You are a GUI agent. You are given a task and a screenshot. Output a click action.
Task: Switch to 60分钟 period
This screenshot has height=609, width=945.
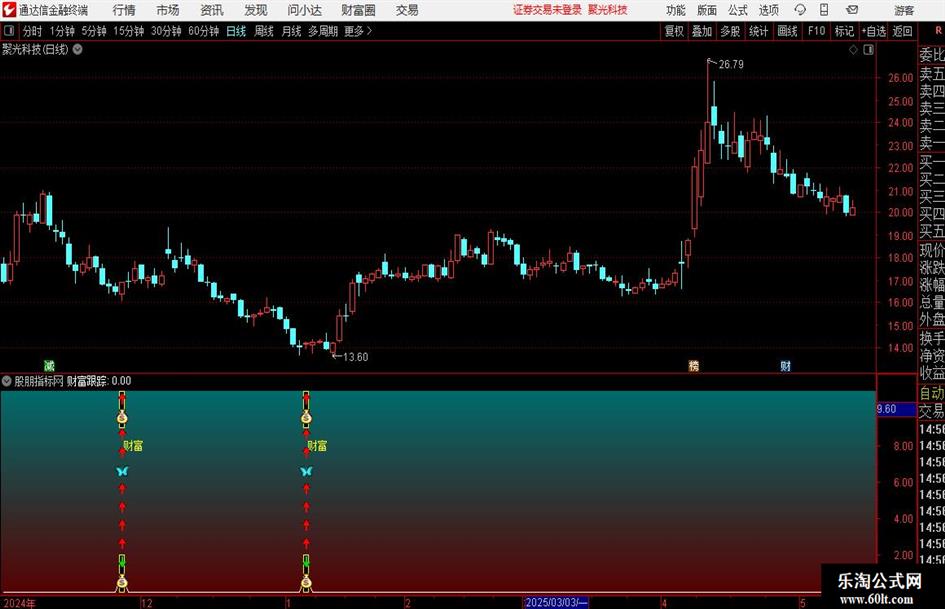point(204,31)
